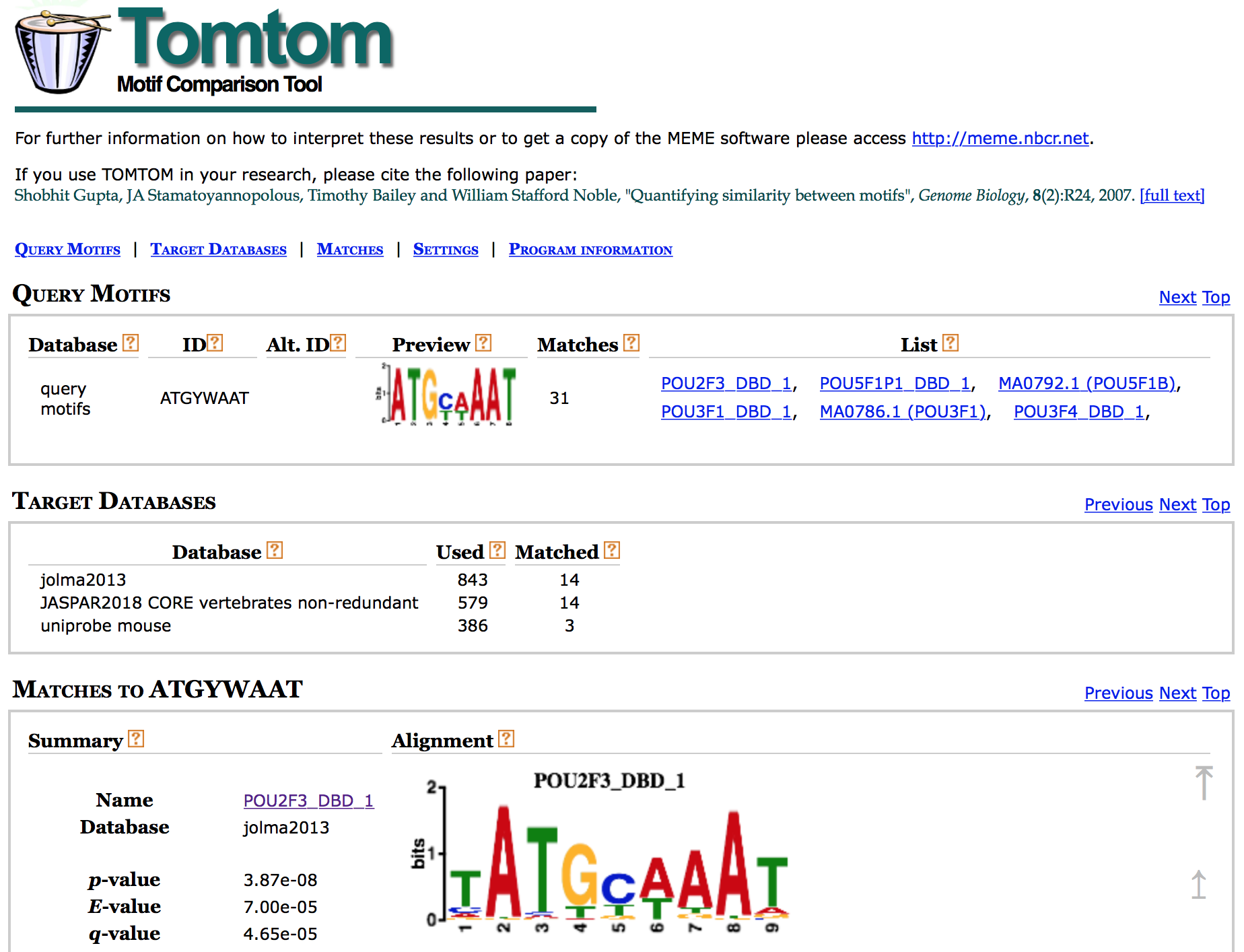The height and width of the screenshot is (952, 1244).
Task: Click the matches count 31
Action: point(559,398)
